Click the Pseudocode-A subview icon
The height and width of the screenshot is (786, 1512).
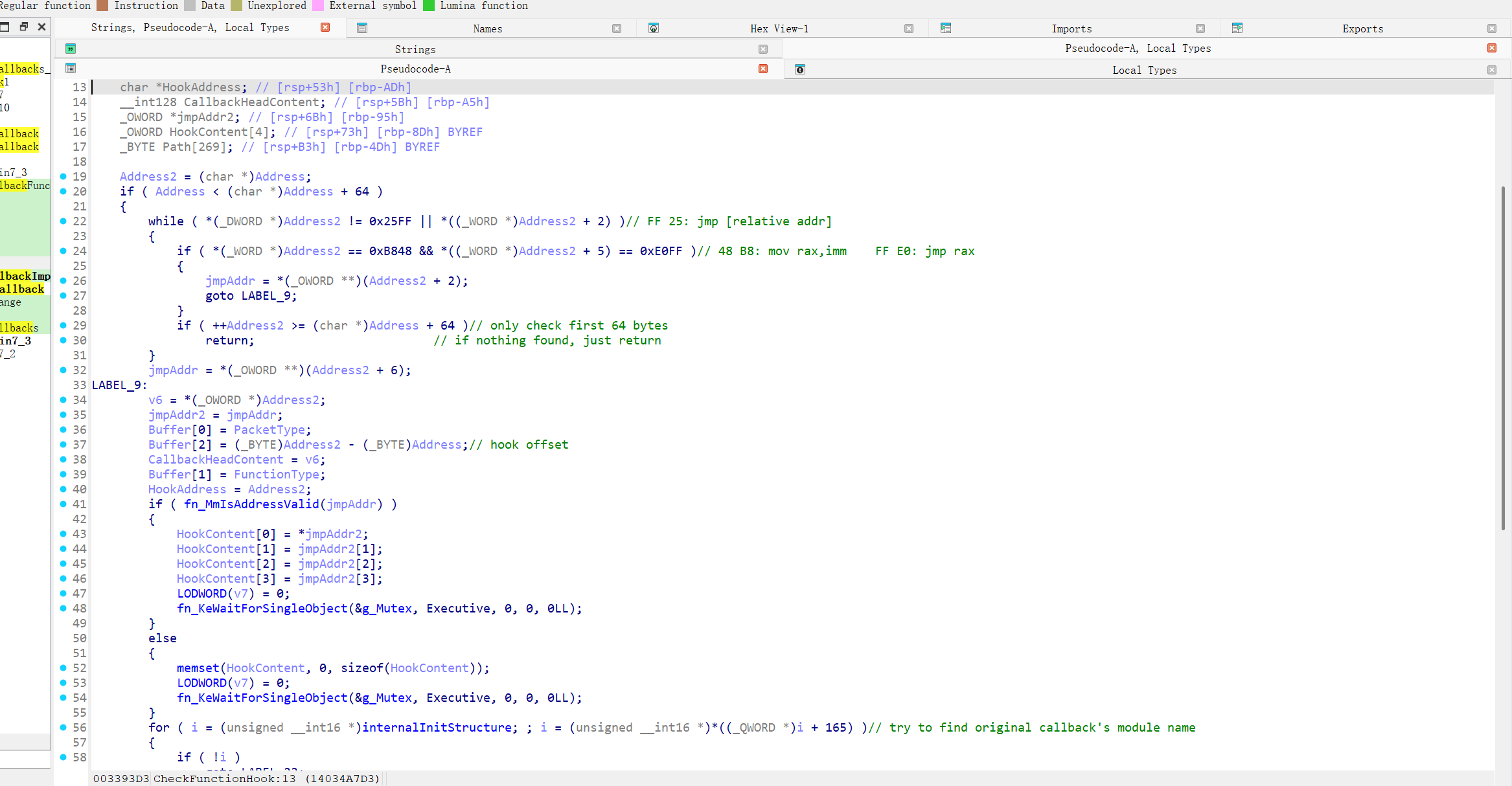71,68
